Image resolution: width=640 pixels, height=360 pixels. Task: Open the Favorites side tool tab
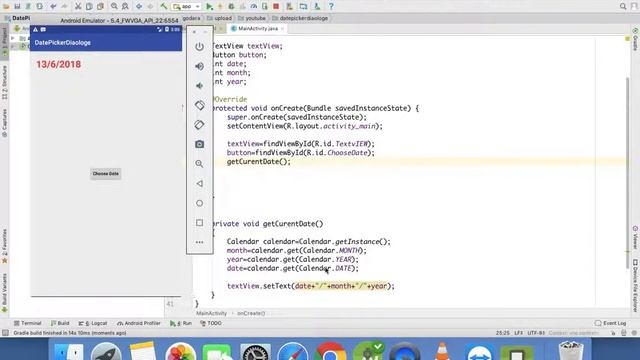click(4, 246)
